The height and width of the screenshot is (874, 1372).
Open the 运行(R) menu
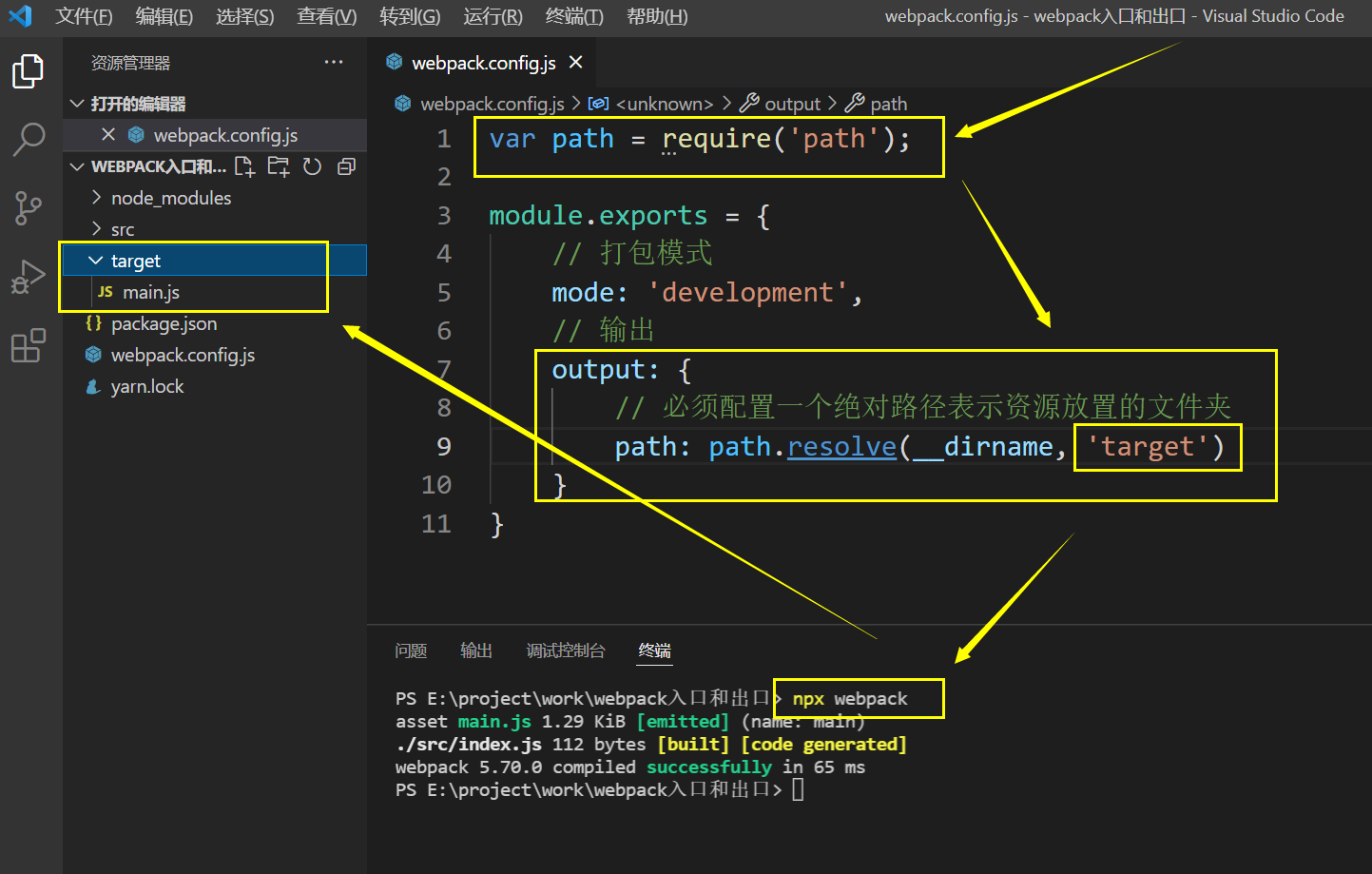pyautogui.click(x=493, y=16)
